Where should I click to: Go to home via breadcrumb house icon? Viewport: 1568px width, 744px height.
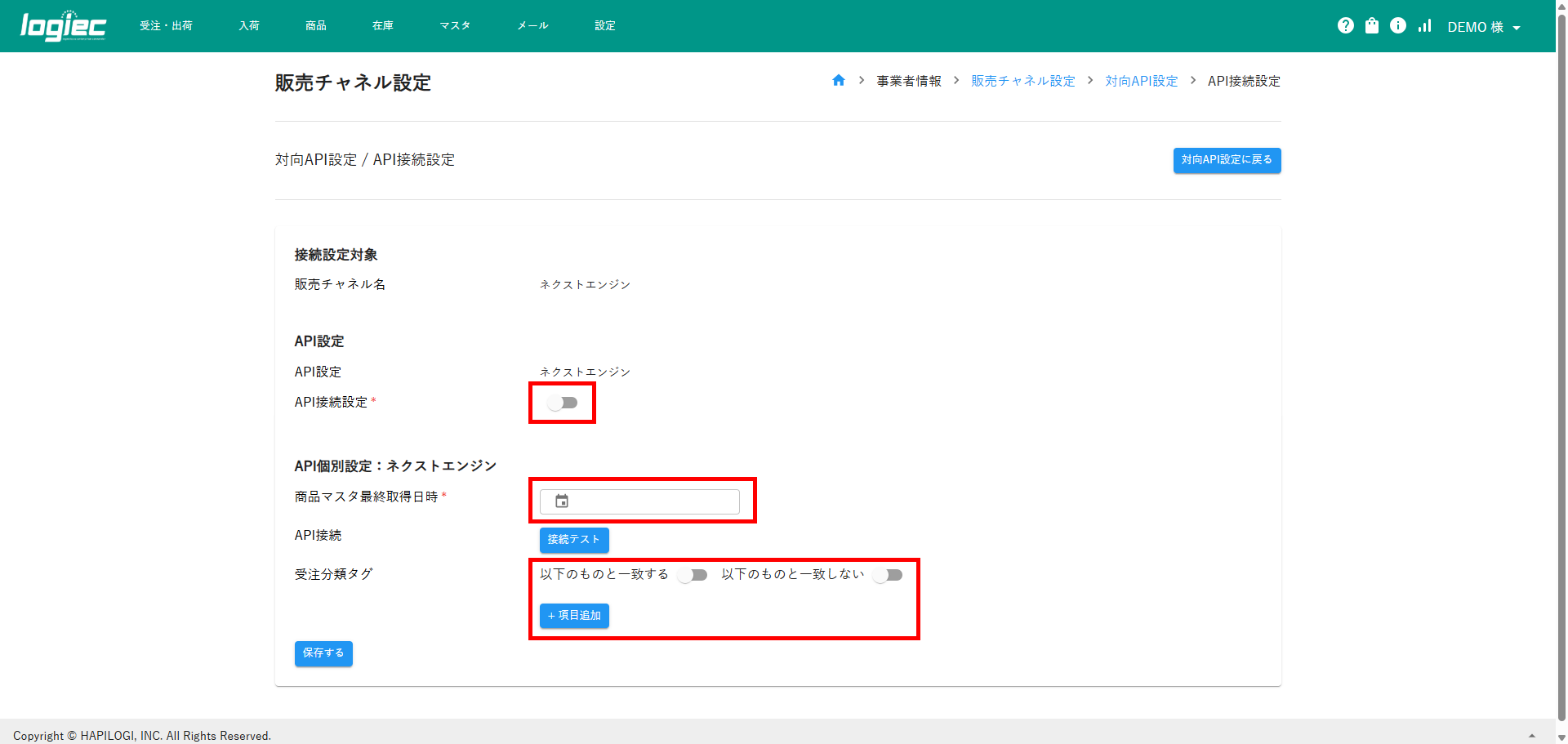pyautogui.click(x=838, y=81)
